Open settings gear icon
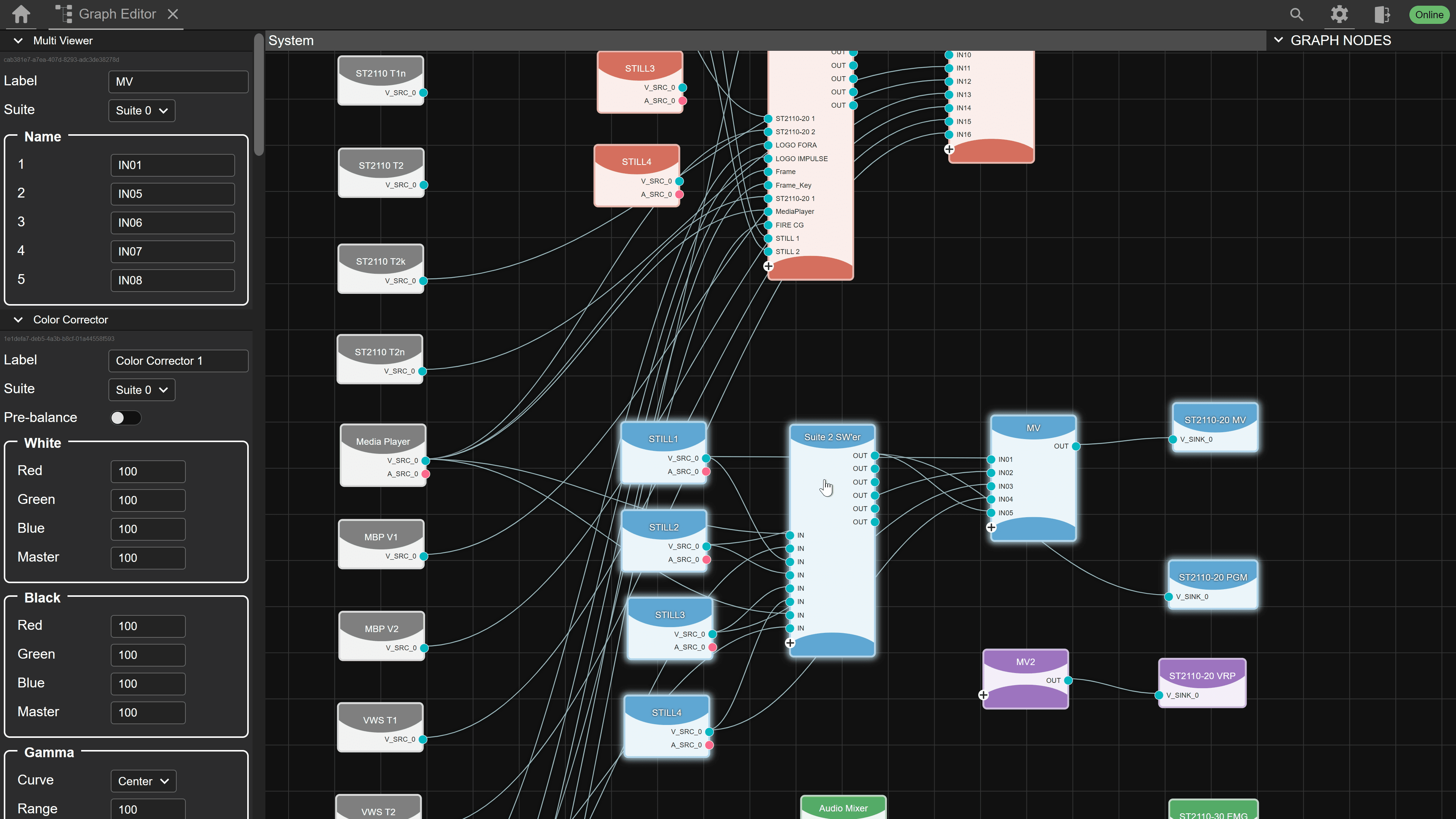Image resolution: width=1456 pixels, height=819 pixels. coord(1339,15)
